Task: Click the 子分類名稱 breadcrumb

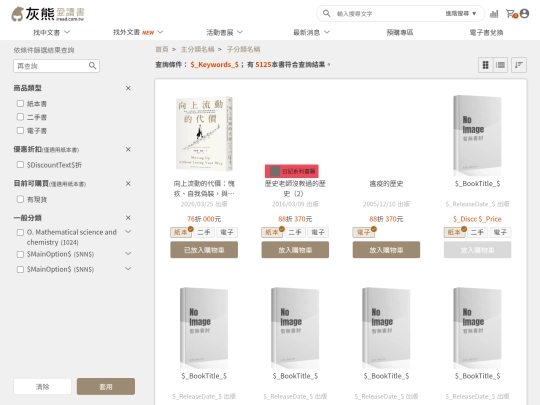Action: (243, 49)
